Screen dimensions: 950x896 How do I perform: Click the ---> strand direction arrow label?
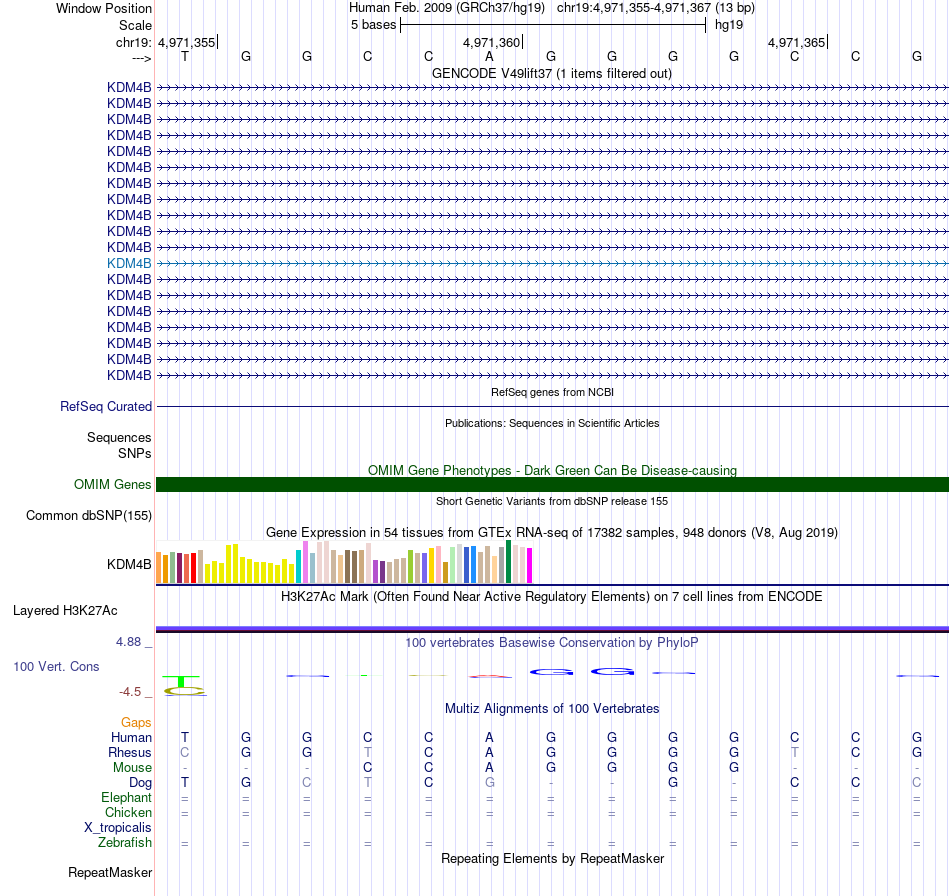(x=142, y=58)
